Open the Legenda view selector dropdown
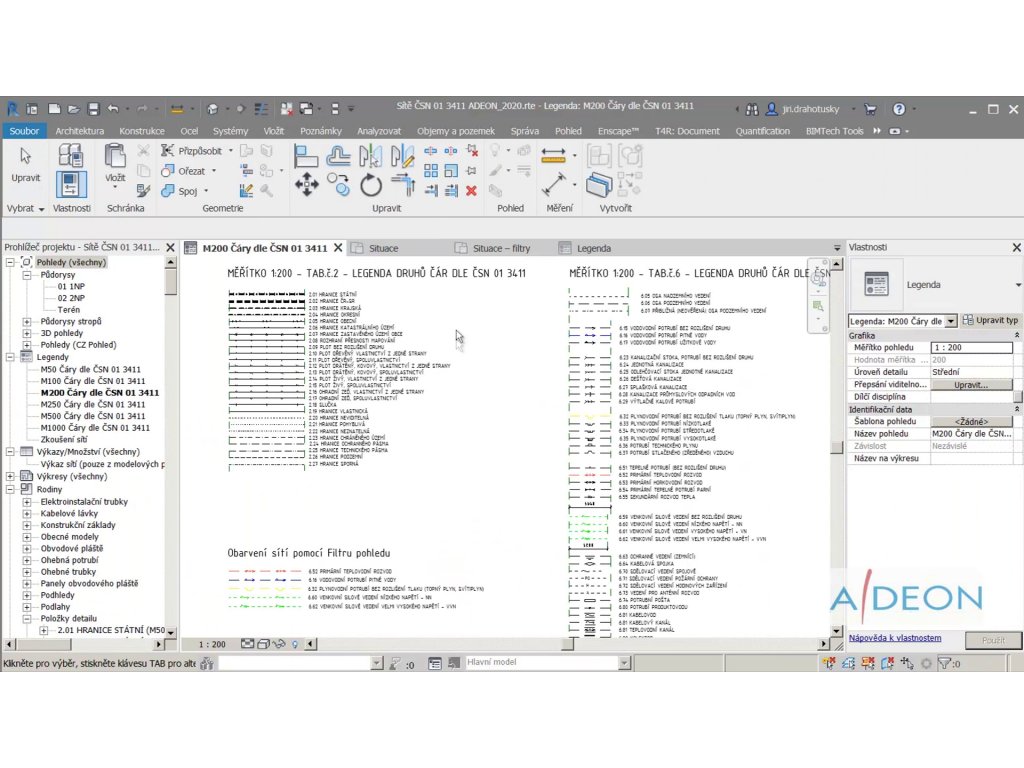 tap(951, 321)
